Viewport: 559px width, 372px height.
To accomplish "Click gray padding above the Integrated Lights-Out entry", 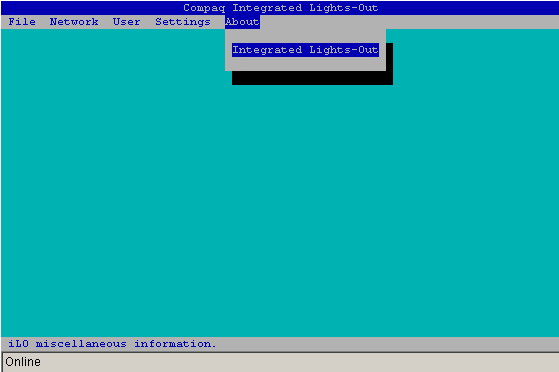I will pos(305,36).
